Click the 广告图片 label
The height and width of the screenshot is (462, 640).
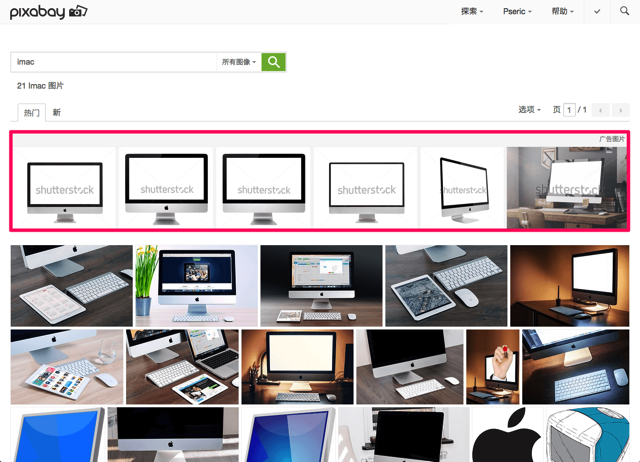612,139
